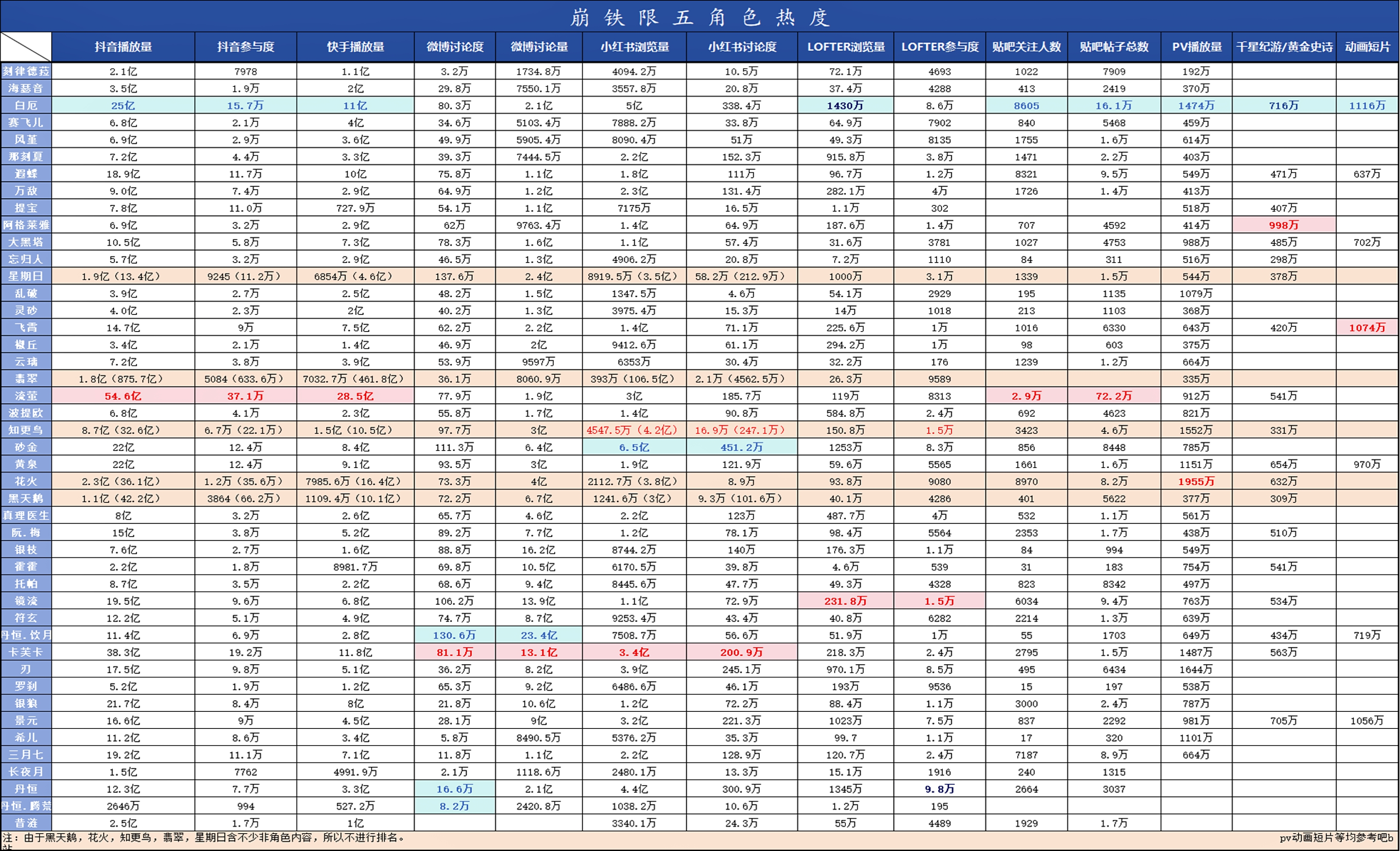This screenshot has width=1400, height=851.
Task: Click the 流萤 row label
Action: click(x=26, y=396)
